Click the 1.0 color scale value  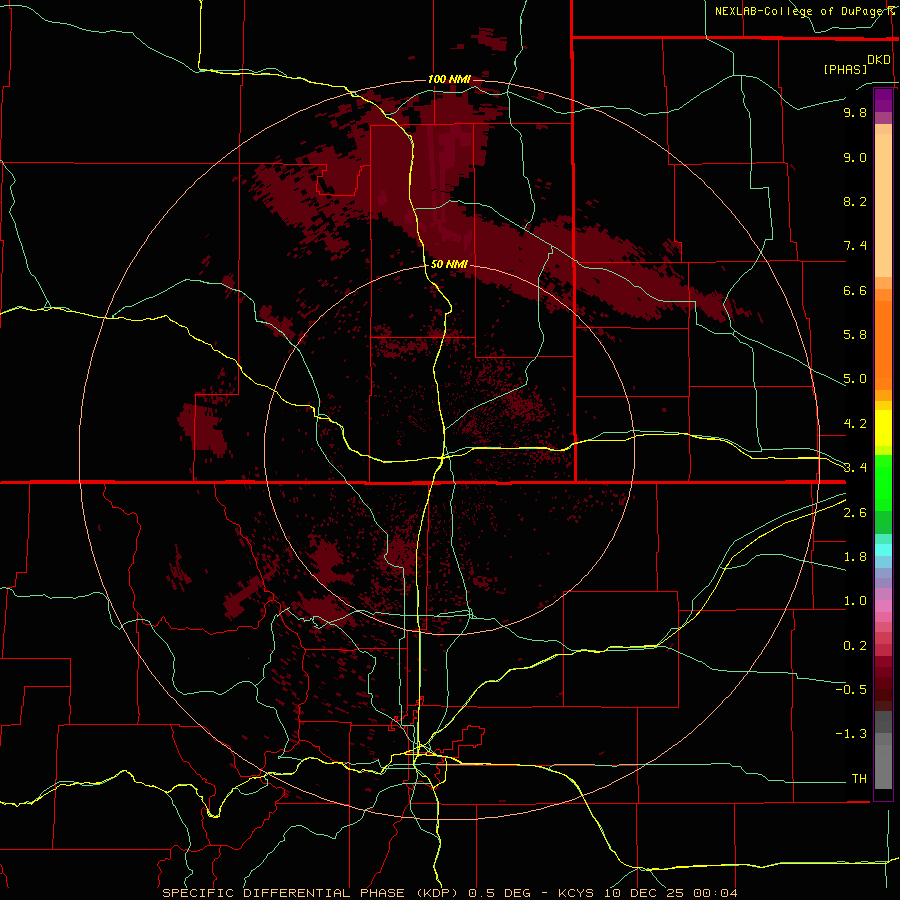[x=855, y=601]
